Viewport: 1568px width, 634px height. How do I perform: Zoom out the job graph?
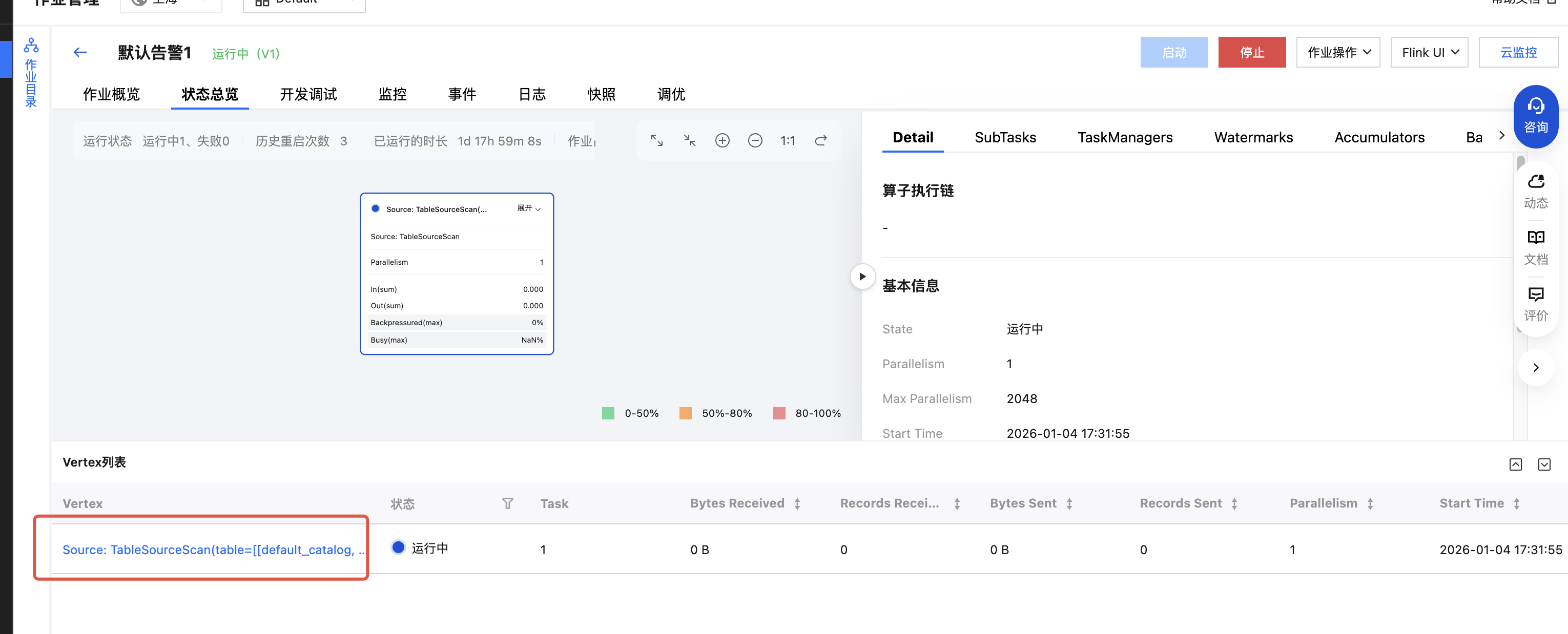coord(755,140)
